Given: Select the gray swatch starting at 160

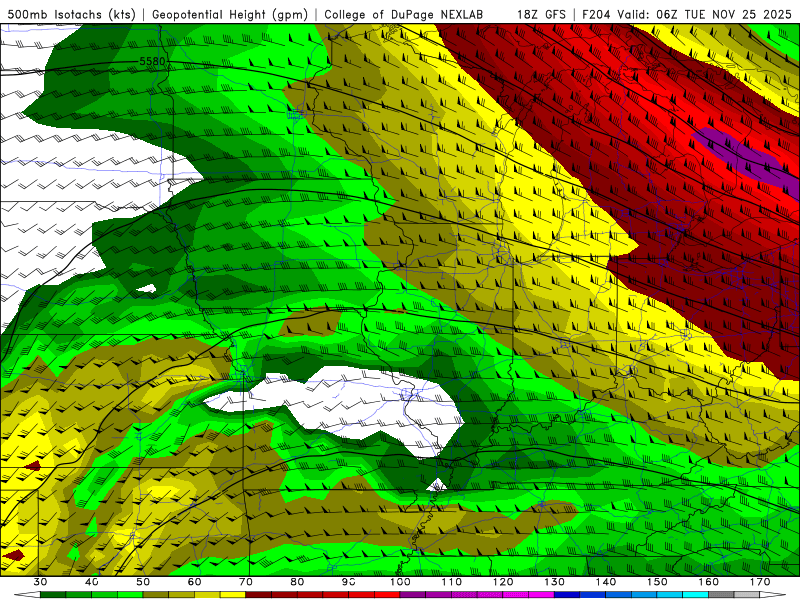Looking at the screenshot, I should 721,595.
